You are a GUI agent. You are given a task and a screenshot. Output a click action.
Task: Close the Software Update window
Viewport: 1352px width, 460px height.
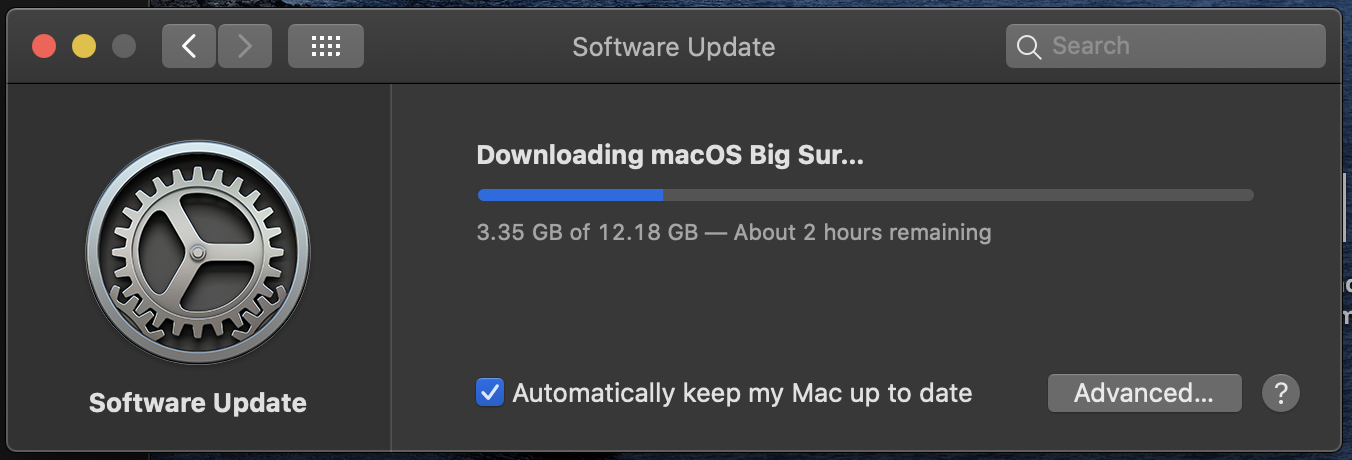[x=44, y=46]
